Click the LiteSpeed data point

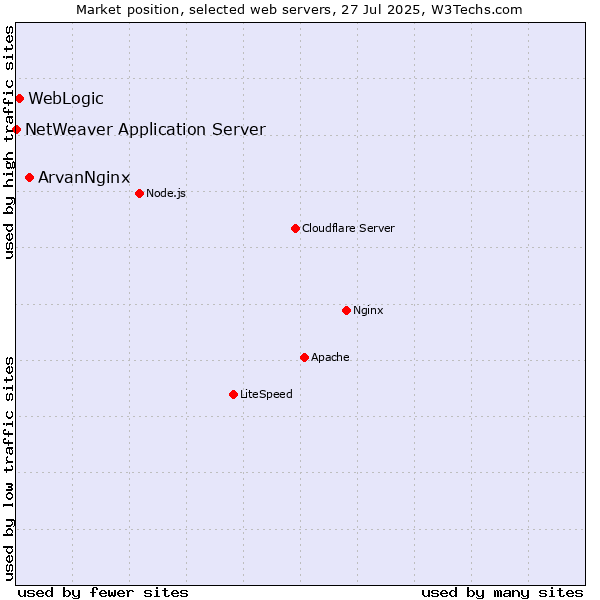(233, 395)
